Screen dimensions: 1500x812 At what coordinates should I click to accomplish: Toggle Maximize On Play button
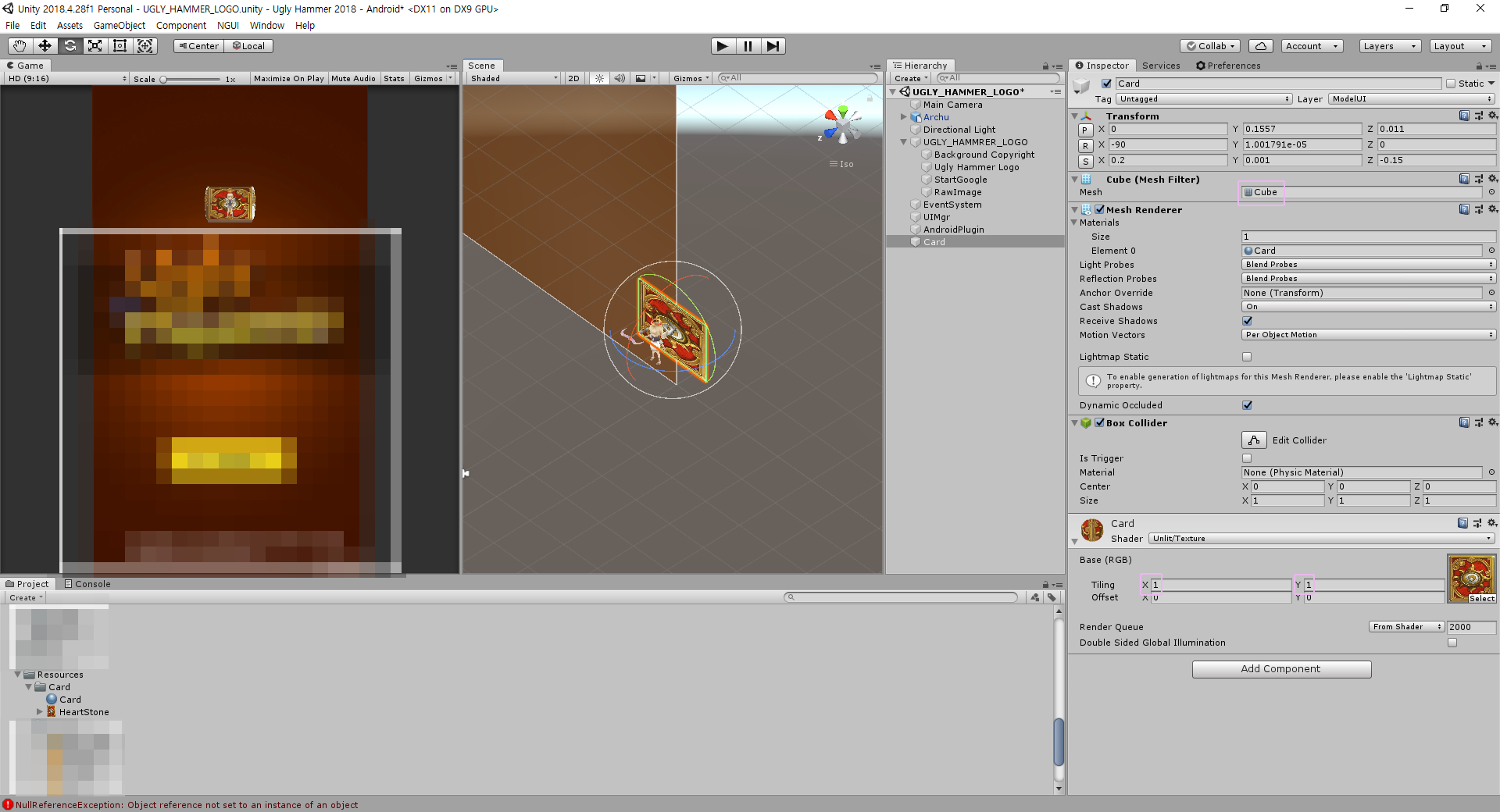[288, 78]
